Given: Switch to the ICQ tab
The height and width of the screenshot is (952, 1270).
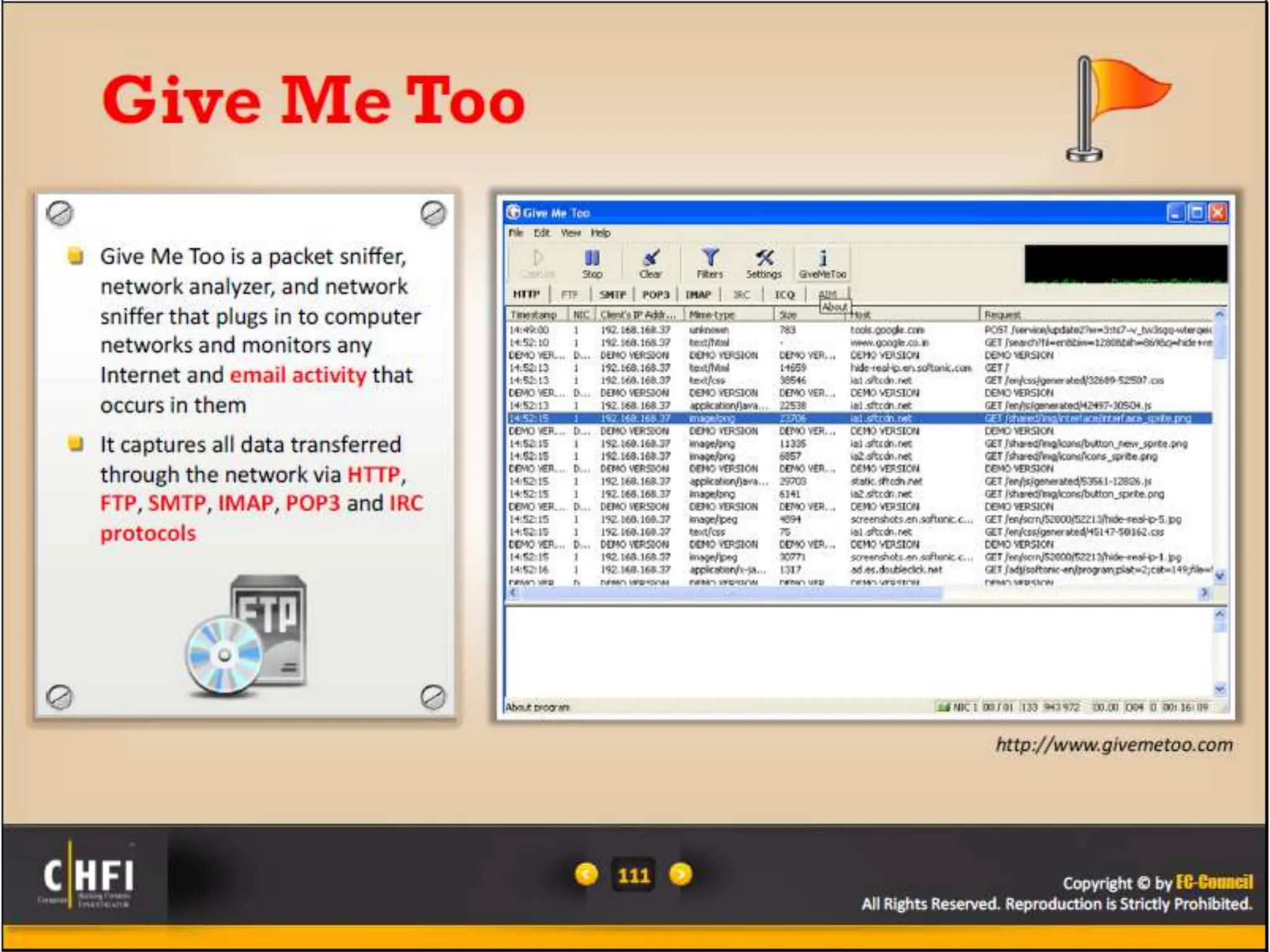Looking at the screenshot, I should pyautogui.click(x=784, y=294).
